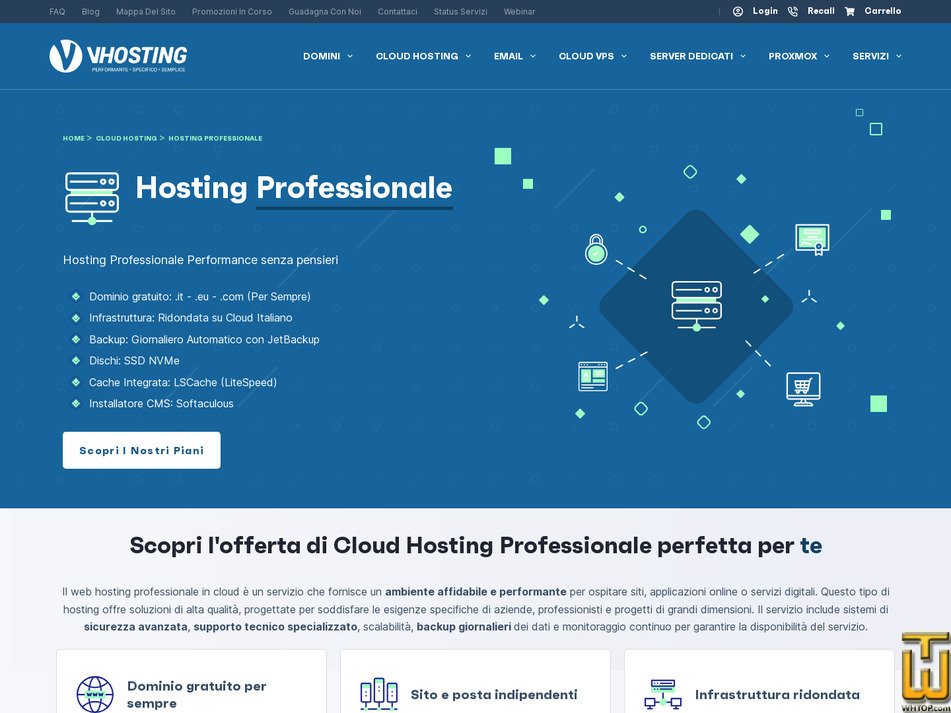Expand the DOMINI dropdown

[x=327, y=56]
